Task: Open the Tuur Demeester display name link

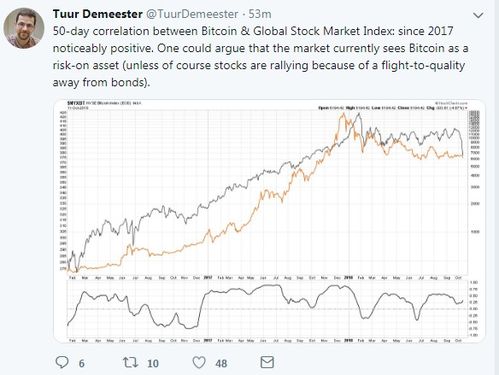Action: coord(98,14)
